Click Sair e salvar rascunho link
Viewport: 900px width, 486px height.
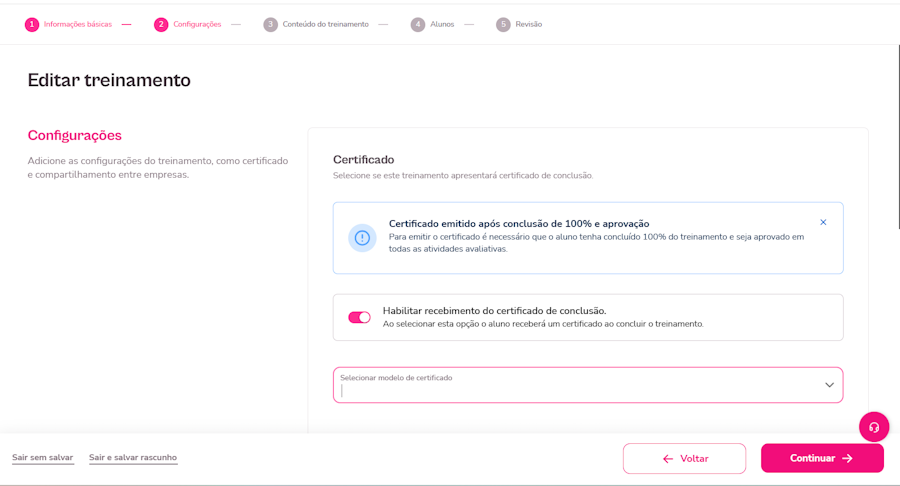tap(133, 457)
